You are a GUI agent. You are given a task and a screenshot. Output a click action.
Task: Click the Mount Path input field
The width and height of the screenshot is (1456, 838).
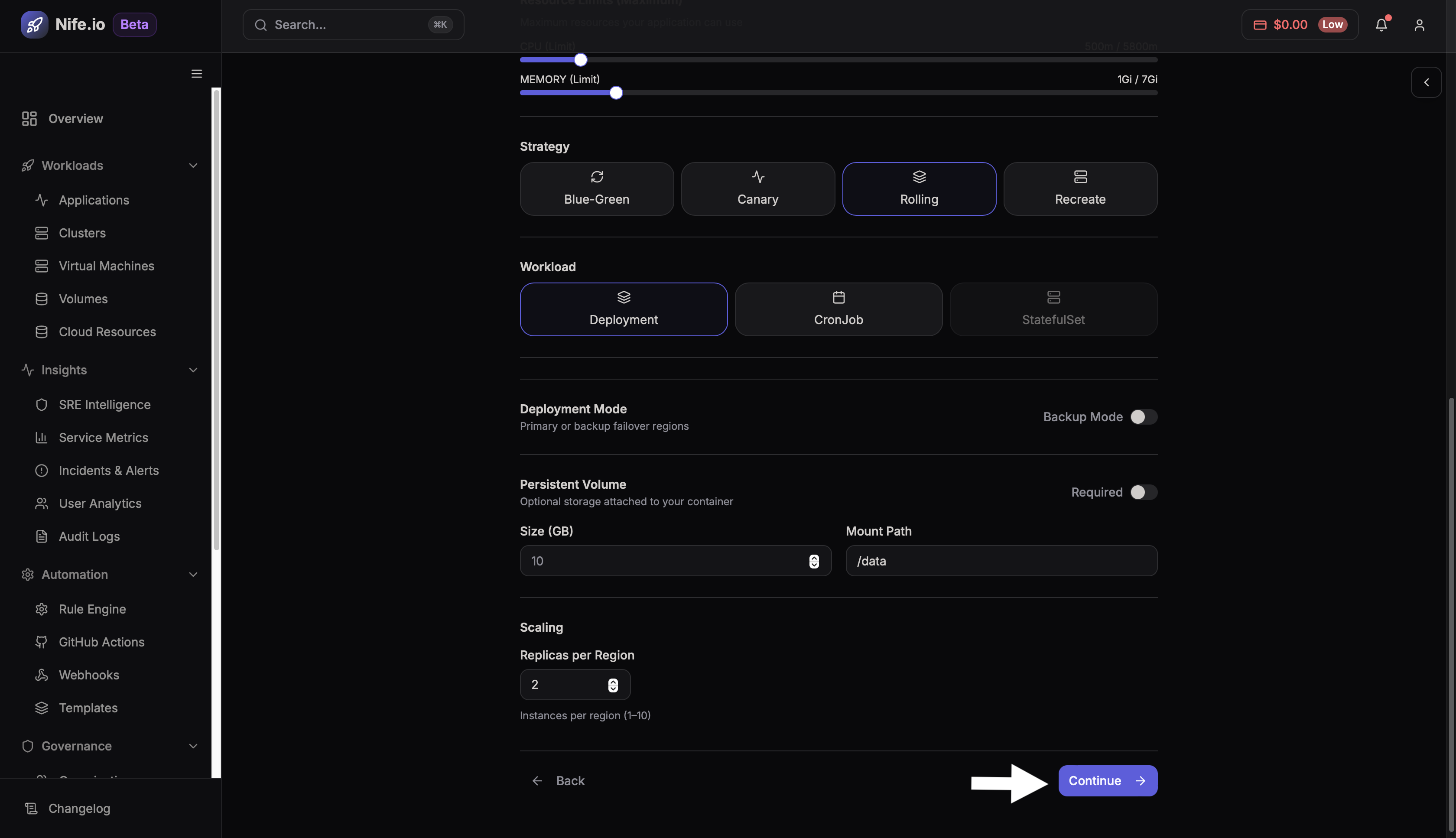point(1001,561)
